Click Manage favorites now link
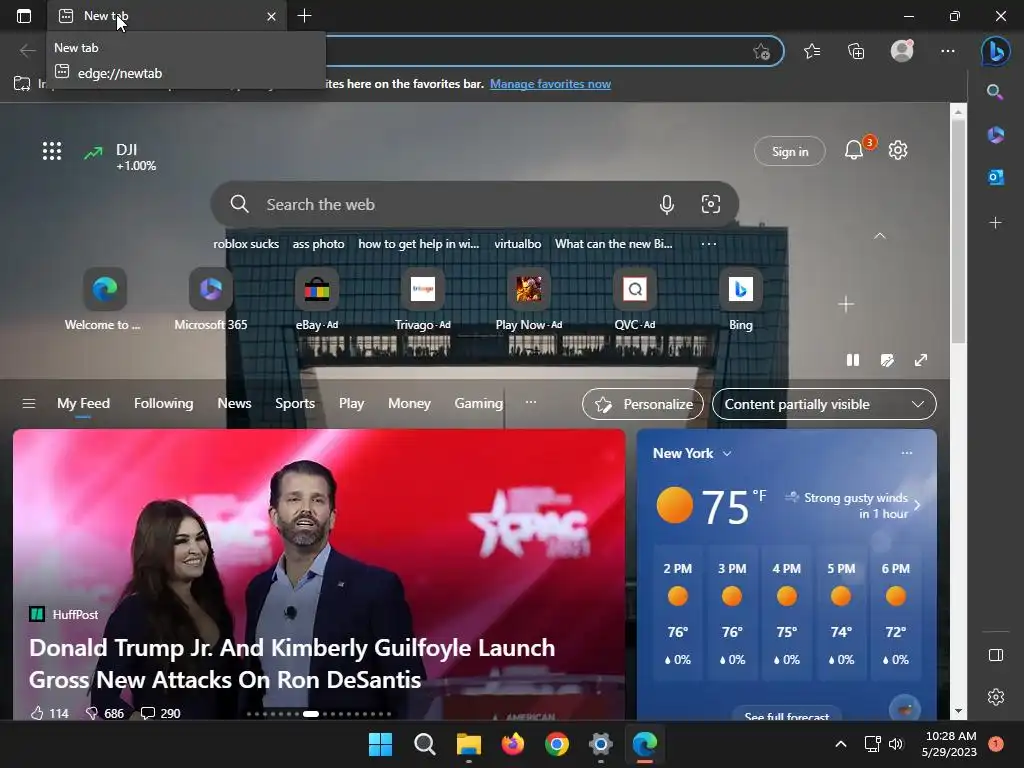Image resolution: width=1024 pixels, height=768 pixels. point(551,84)
